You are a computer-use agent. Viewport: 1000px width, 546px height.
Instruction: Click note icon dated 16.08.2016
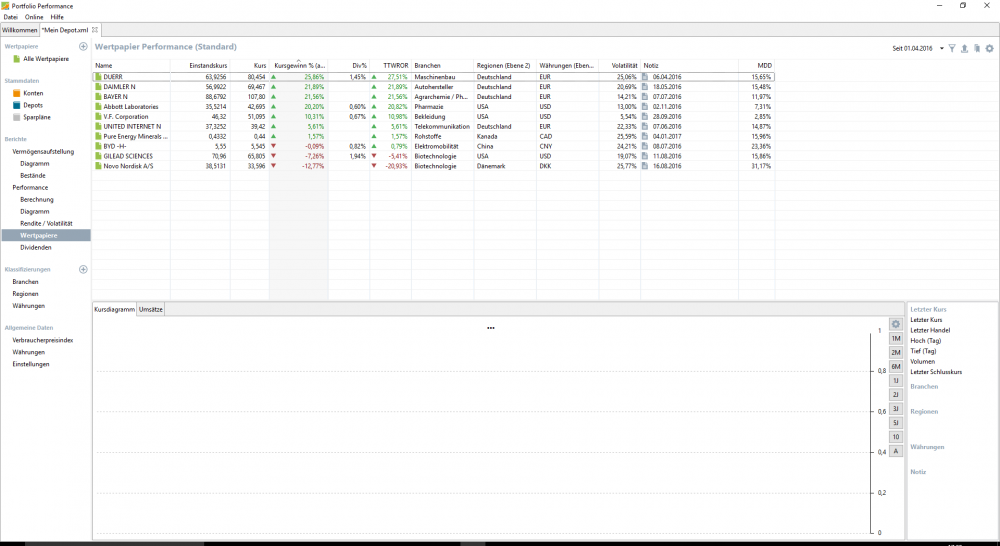point(645,166)
